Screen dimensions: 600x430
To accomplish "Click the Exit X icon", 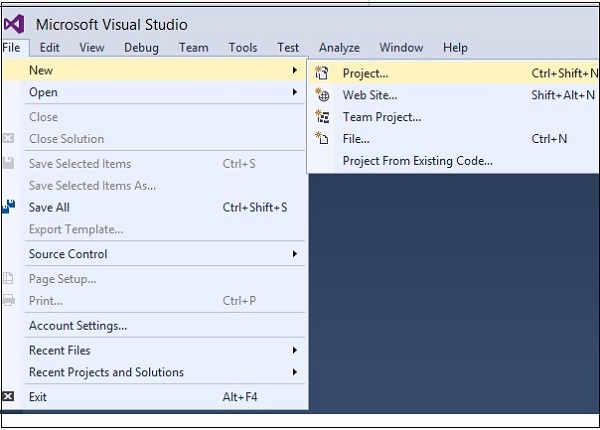I will [9, 397].
